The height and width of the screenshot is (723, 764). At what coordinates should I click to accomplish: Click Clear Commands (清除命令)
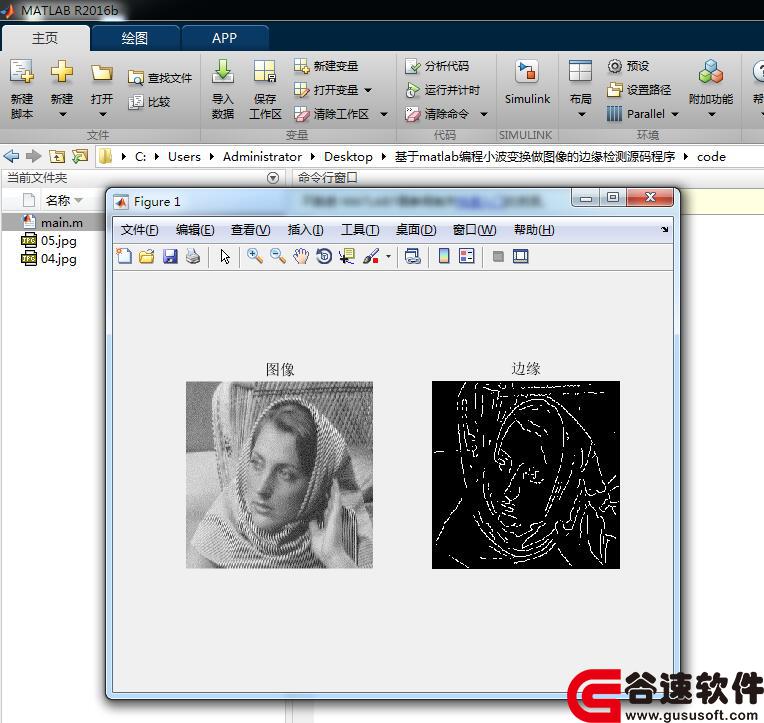coord(437,114)
